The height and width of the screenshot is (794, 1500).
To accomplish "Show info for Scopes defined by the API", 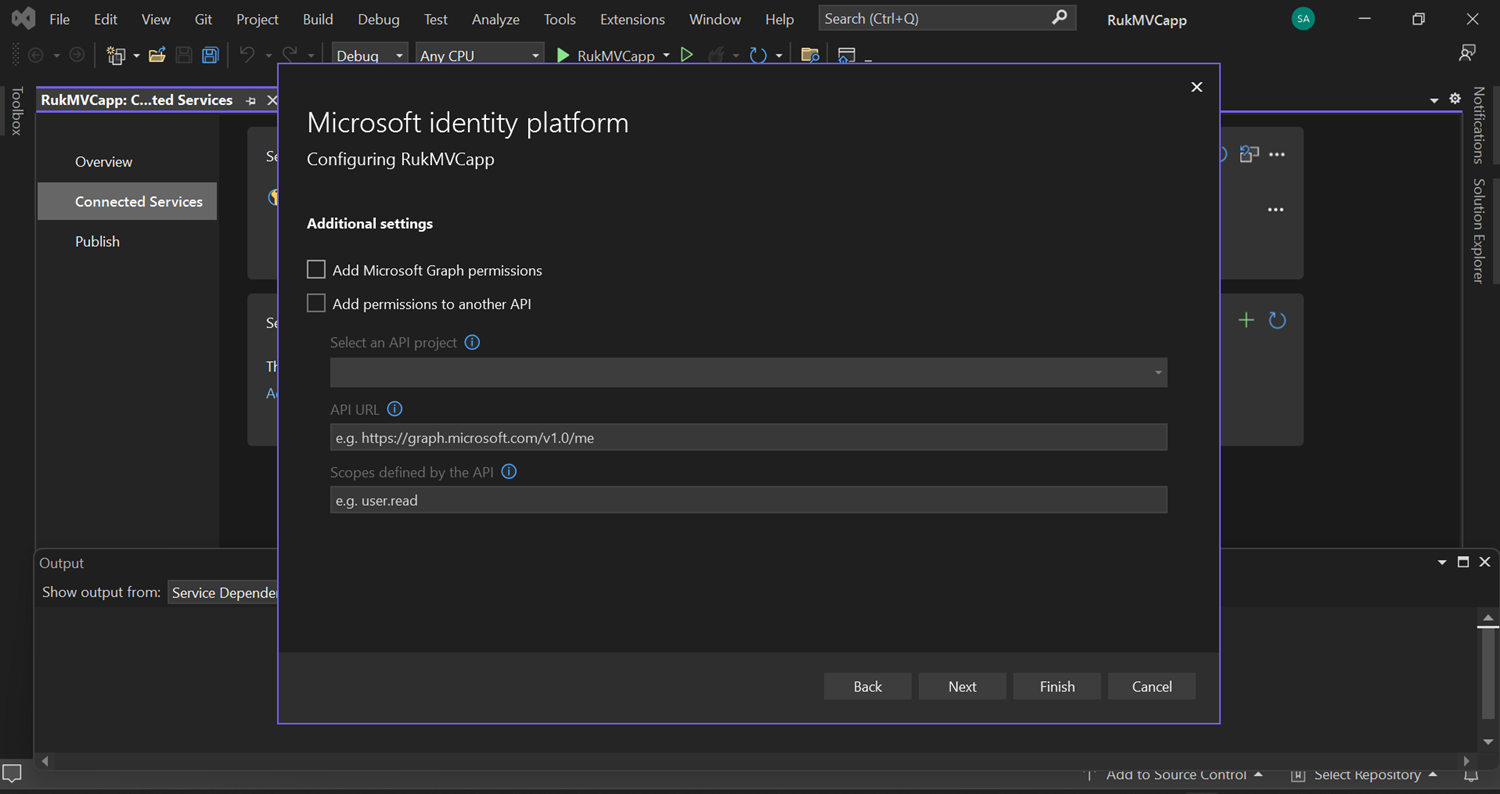I will click(509, 472).
